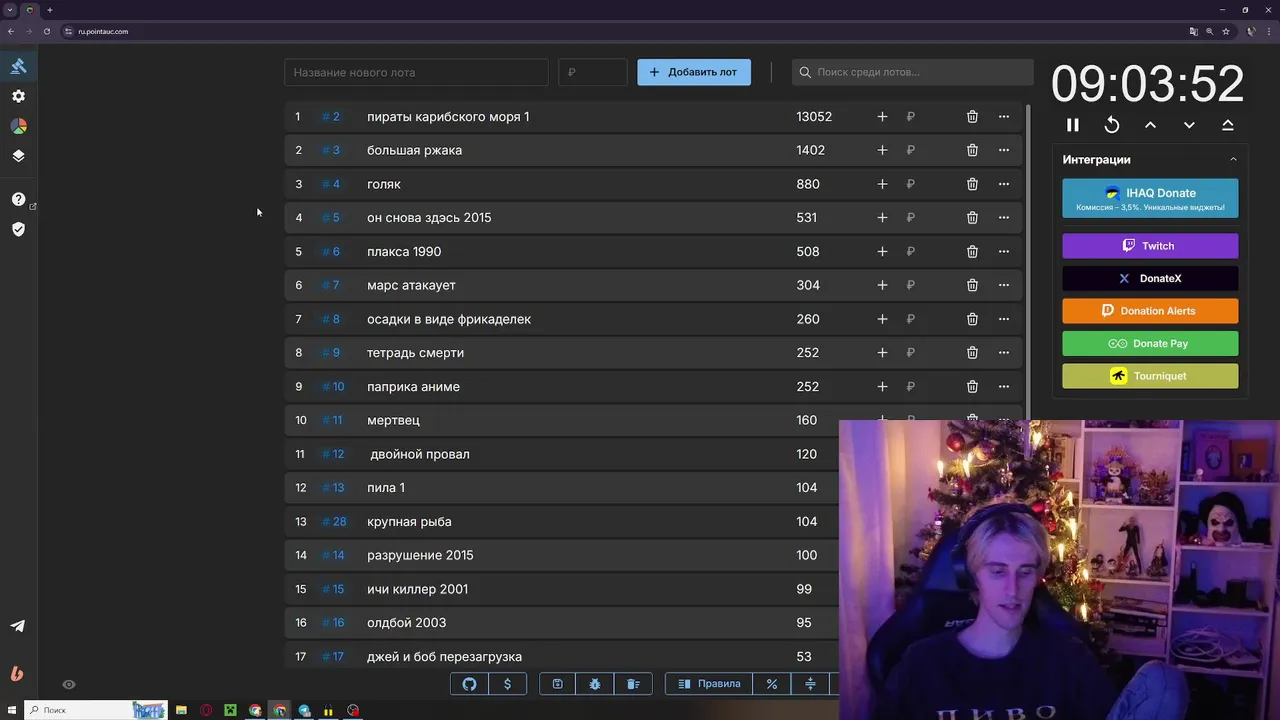1280x720 pixels.
Task: Reload the page in browser toolbar
Action: click(x=46, y=31)
